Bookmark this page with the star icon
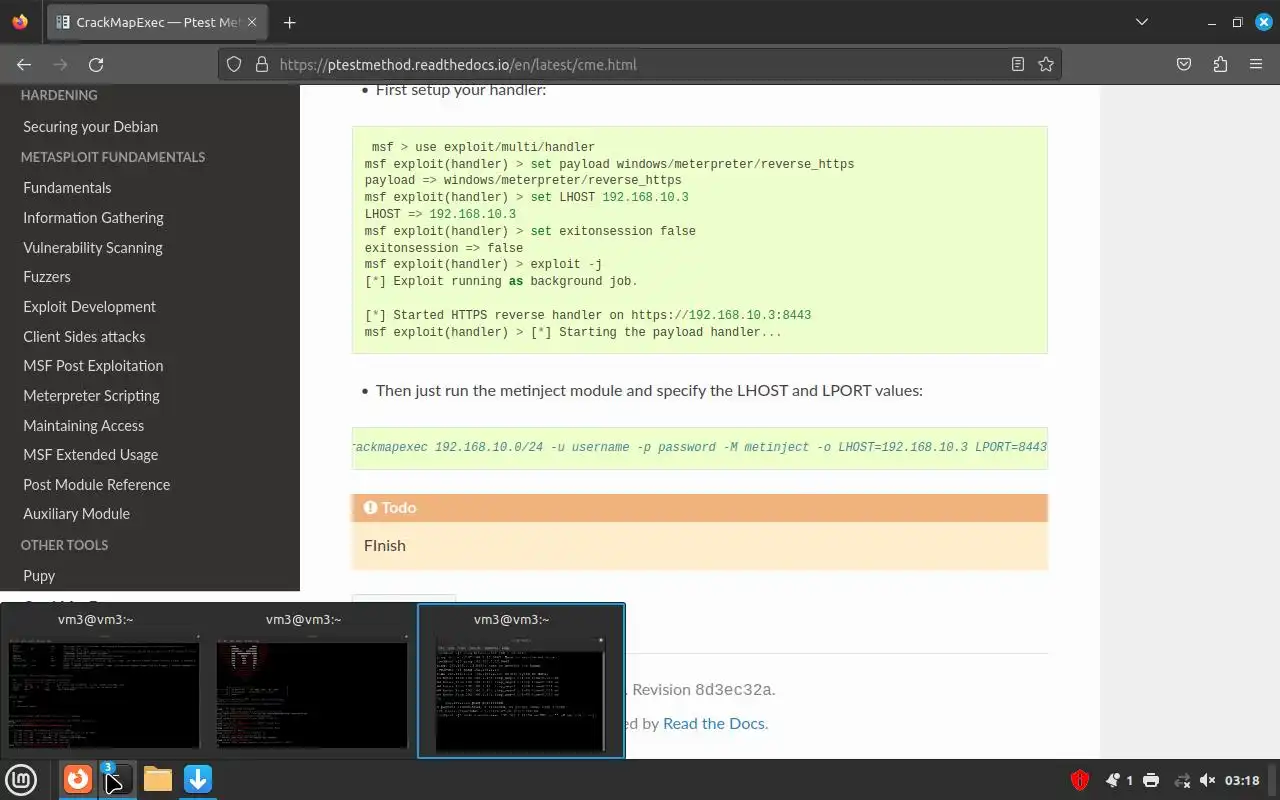 coord(1046,64)
